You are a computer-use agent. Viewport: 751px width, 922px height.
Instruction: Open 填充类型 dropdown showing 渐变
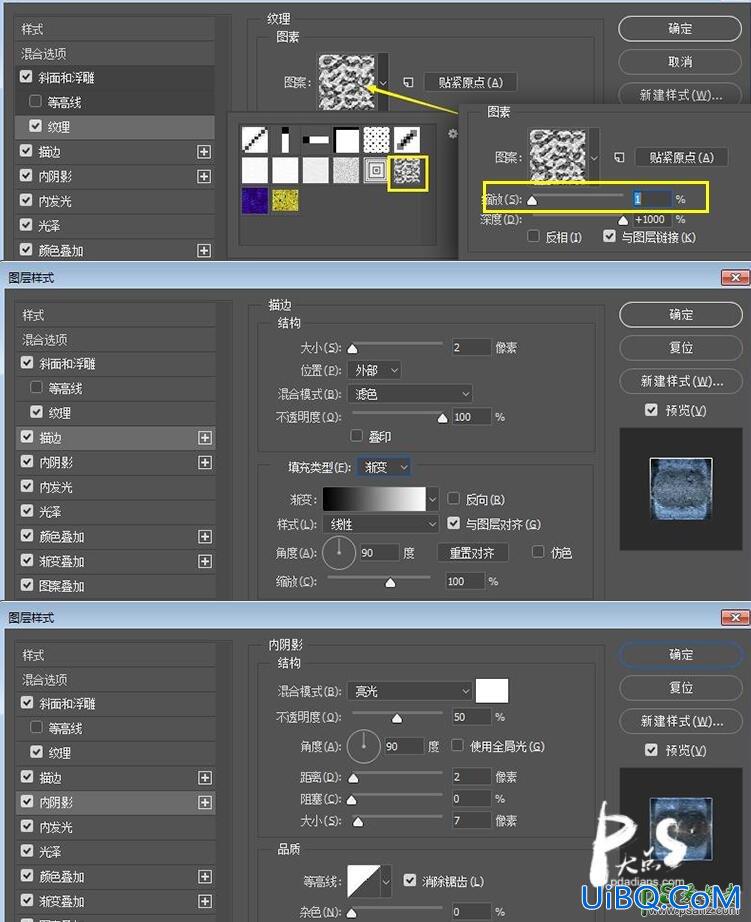tap(383, 467)
